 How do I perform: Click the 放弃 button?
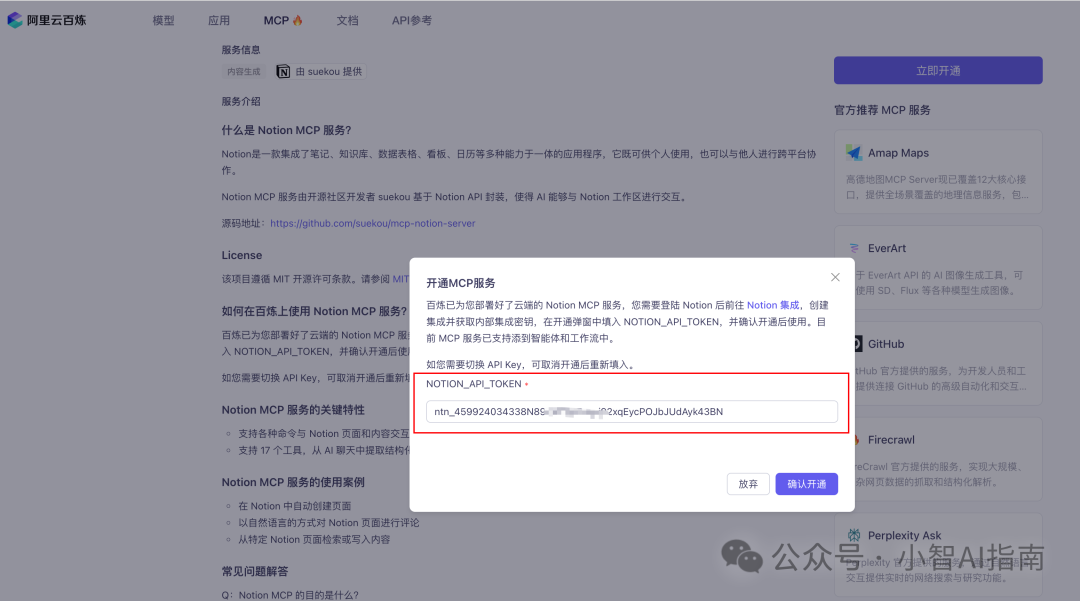pos(748,483)
